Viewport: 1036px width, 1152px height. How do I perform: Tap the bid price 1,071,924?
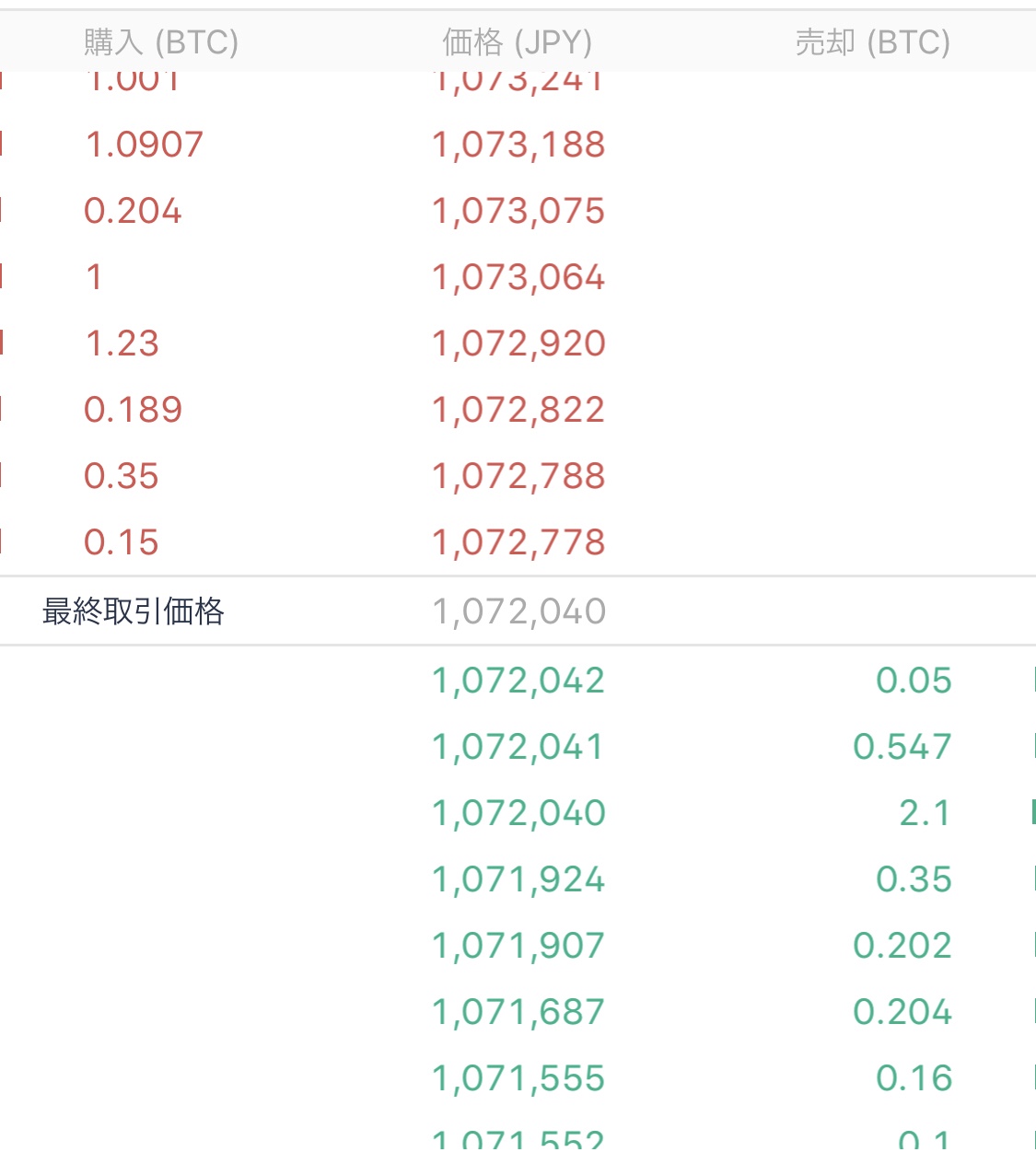pyautogui.click(x=518, y=879)
